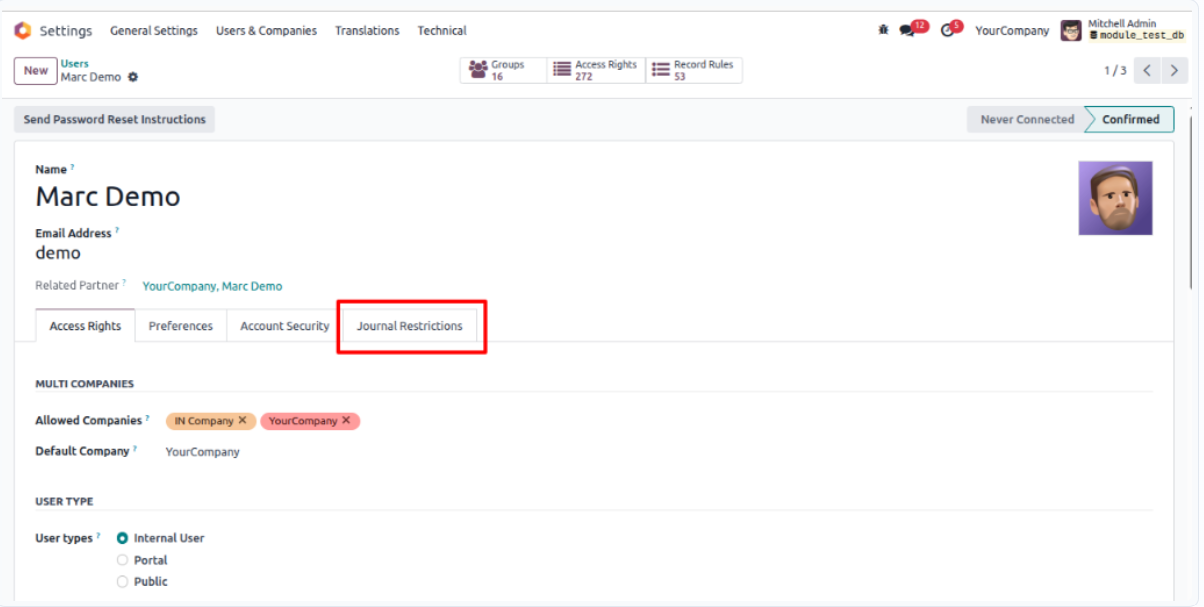Open the messages chat icon
Viewport: 1204px width, 607px height.
(x=907, y=31)
